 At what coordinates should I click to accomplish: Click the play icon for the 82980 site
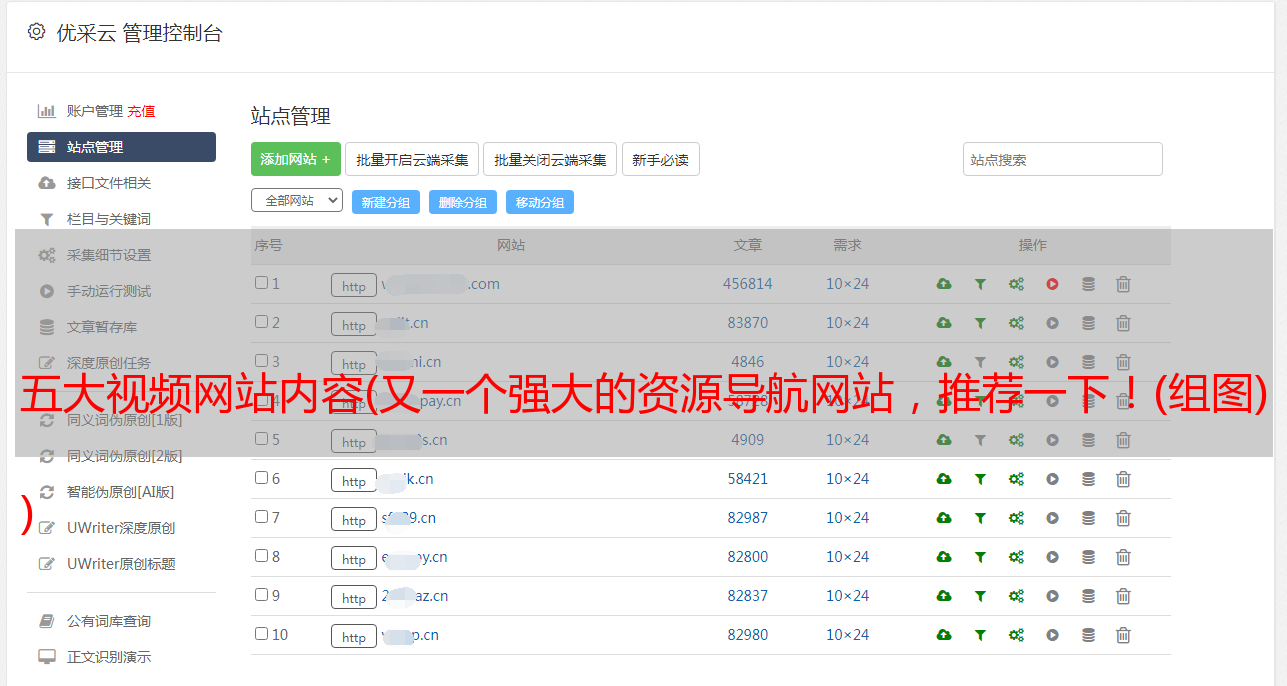pyautogui.click(x=1052, y=635)
